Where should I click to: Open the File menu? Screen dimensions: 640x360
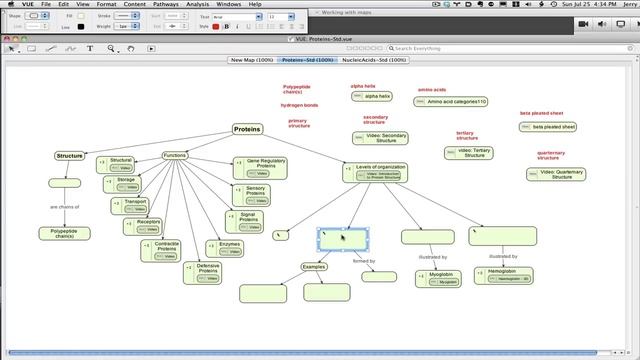(x=46, y=4)
